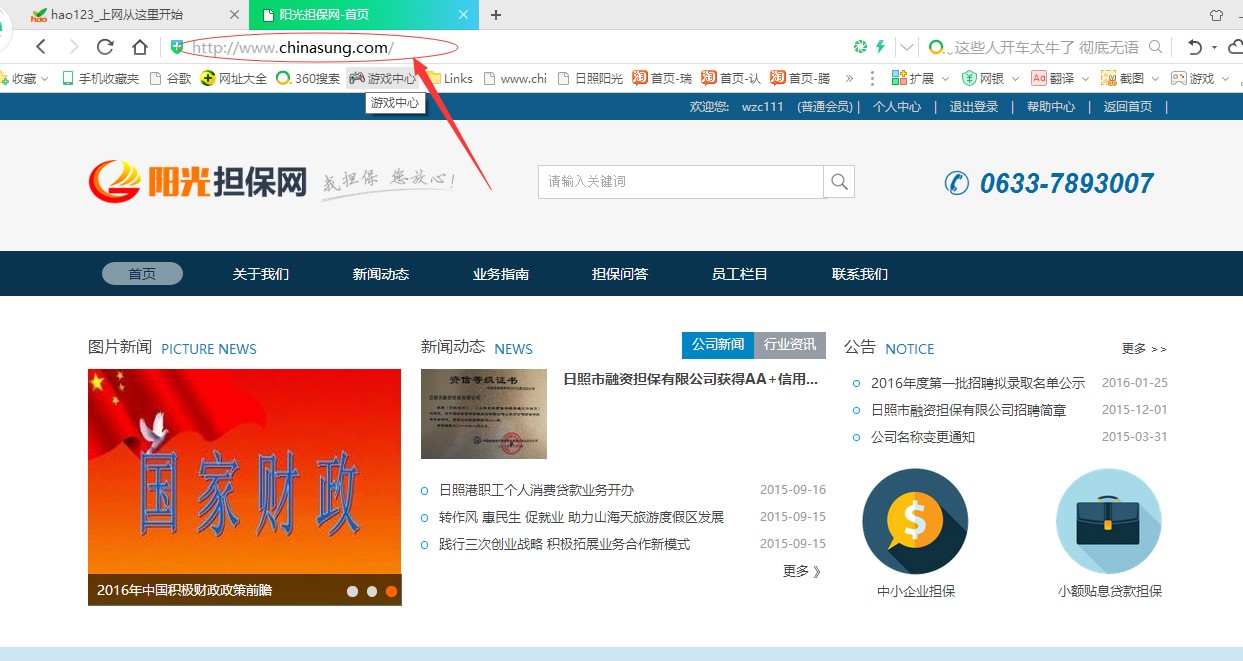Image resolution: width=1243 pixels, height=661 pixels.
Task: Open a new tab with plus icon
Action: point(496,15)
